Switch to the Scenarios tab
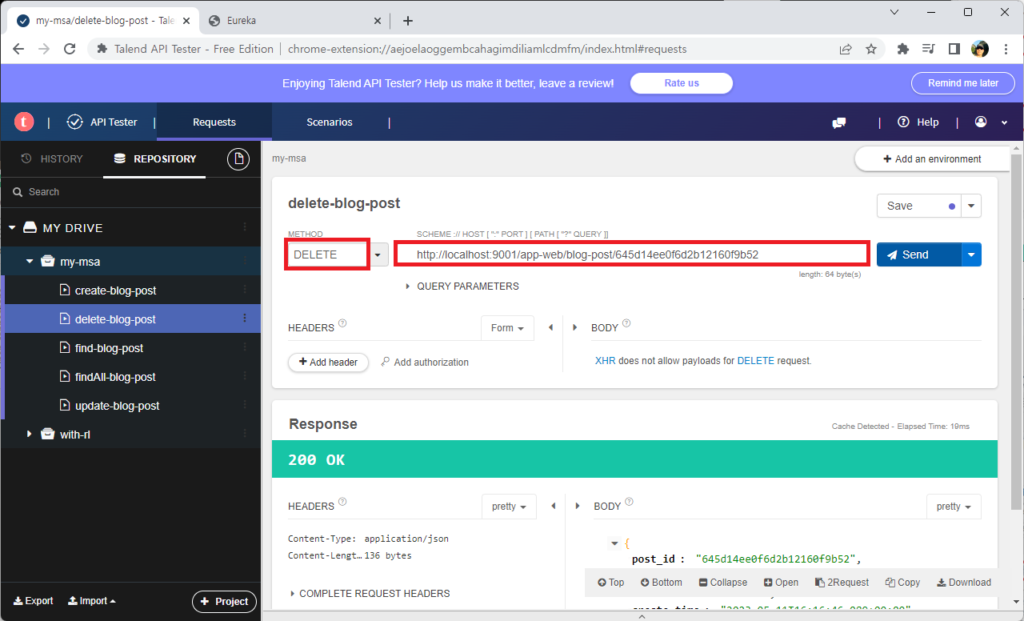 (329, 122)
